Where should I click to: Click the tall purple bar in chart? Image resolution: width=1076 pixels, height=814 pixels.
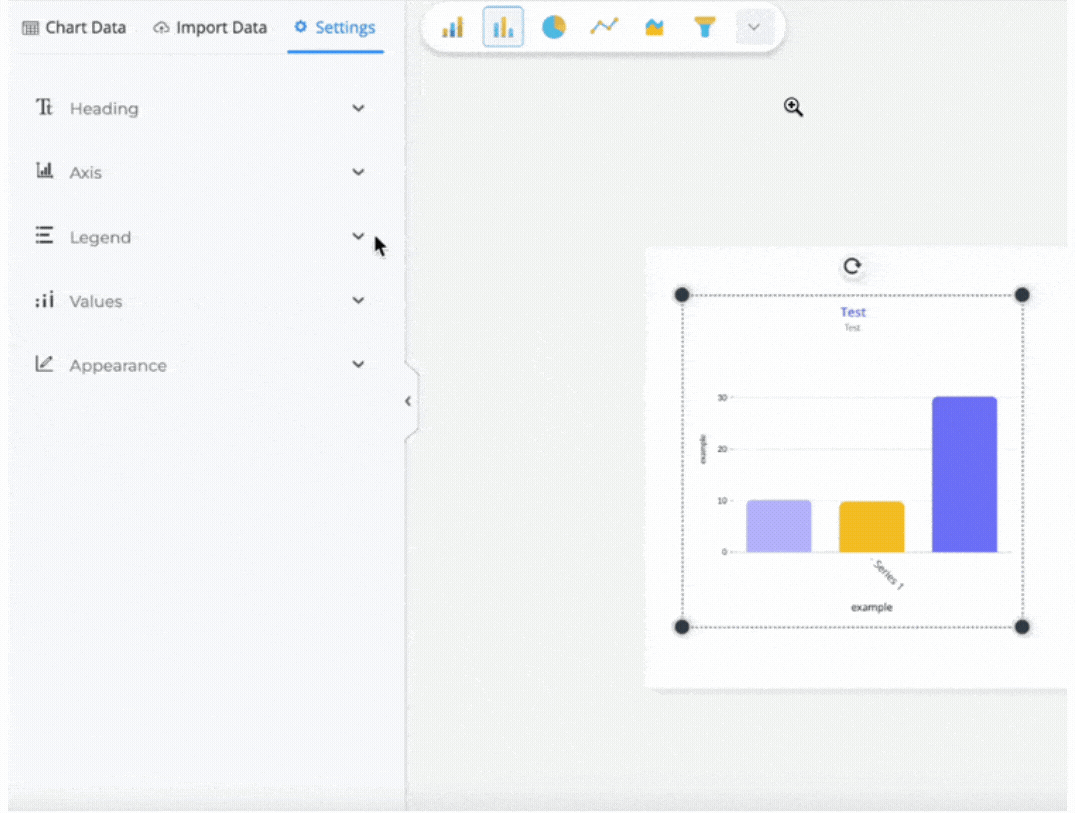pyautogui.click(x=964, y=475)
